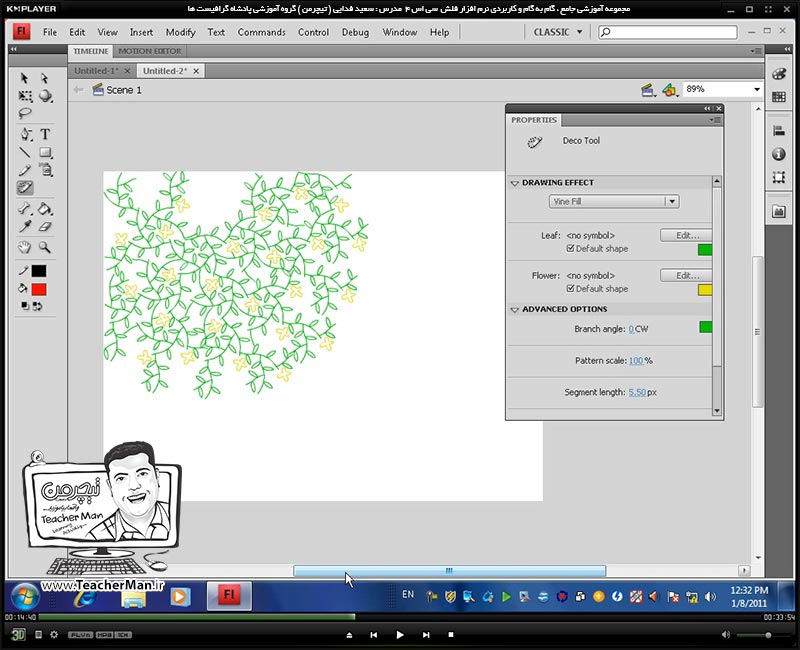Viewport: 800px width, 650px height.
Task: Click the Swap Colors icon
Action: click(x=37, y=306)
